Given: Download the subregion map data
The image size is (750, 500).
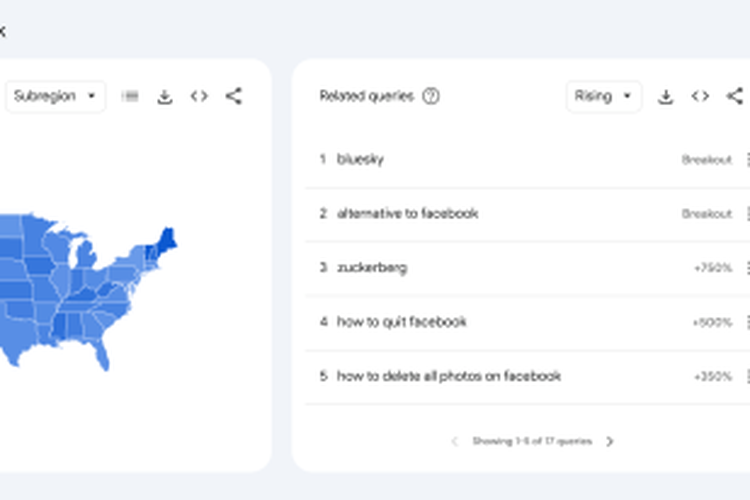Looking at the screenshot, I should click(165, 97).
